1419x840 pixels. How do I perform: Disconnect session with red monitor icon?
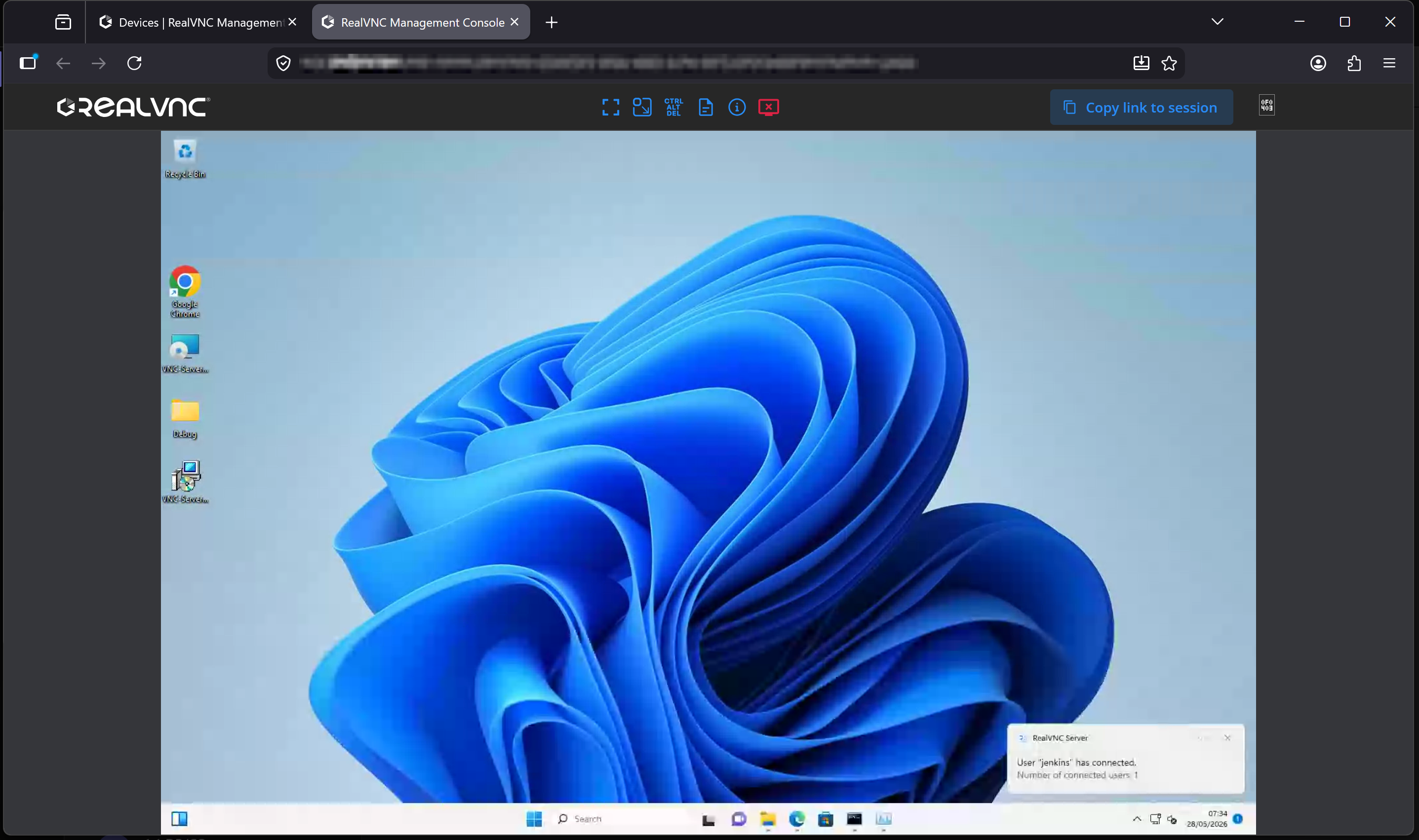[x=768, y=107]
